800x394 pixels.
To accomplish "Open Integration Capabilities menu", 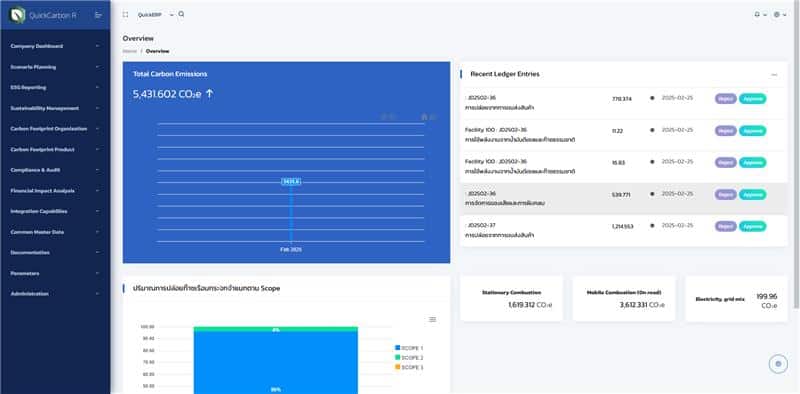I will (x=55, y=211).
